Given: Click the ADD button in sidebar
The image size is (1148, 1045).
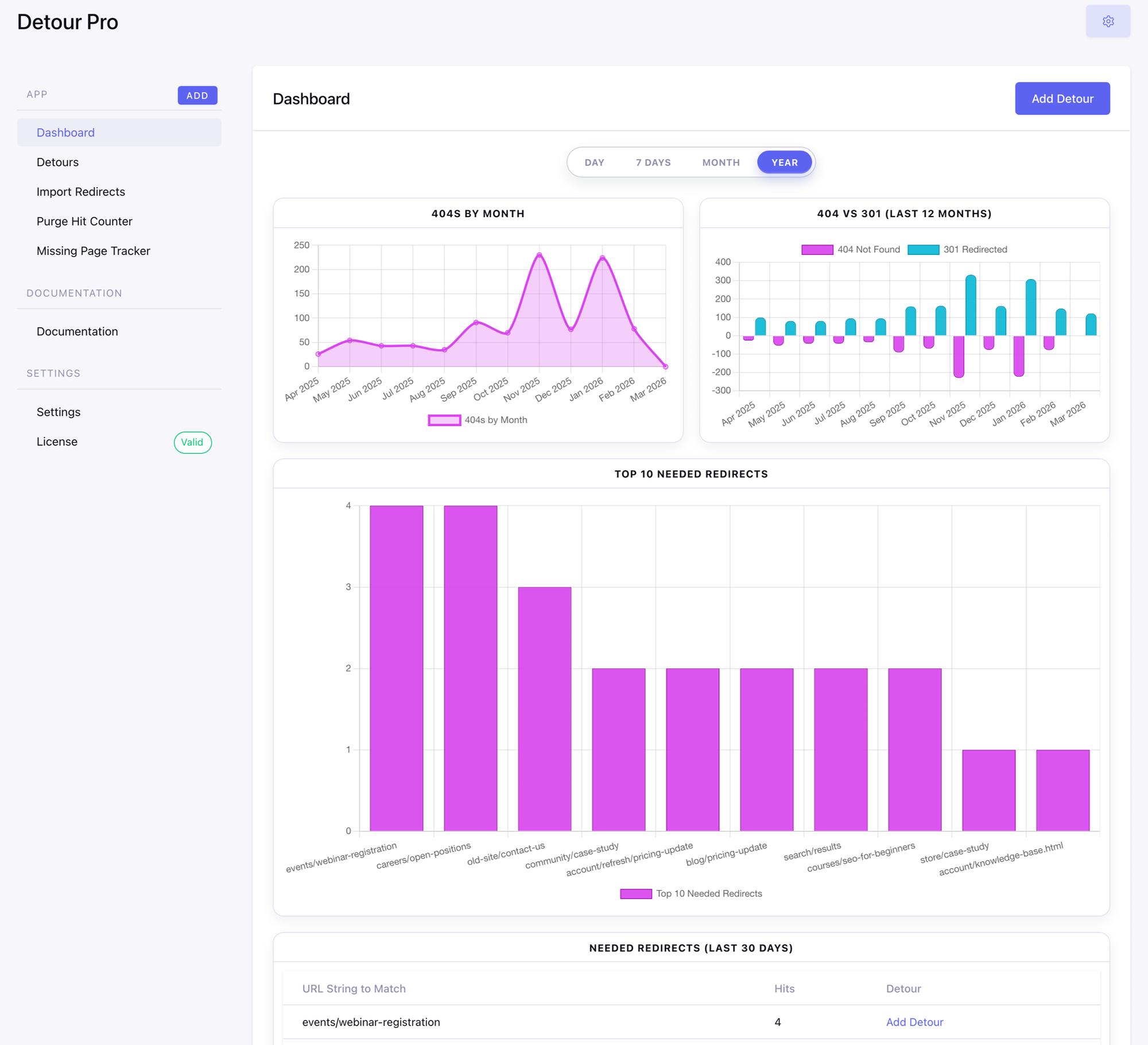Looking at the screenshot, I should tap(197, 95).
